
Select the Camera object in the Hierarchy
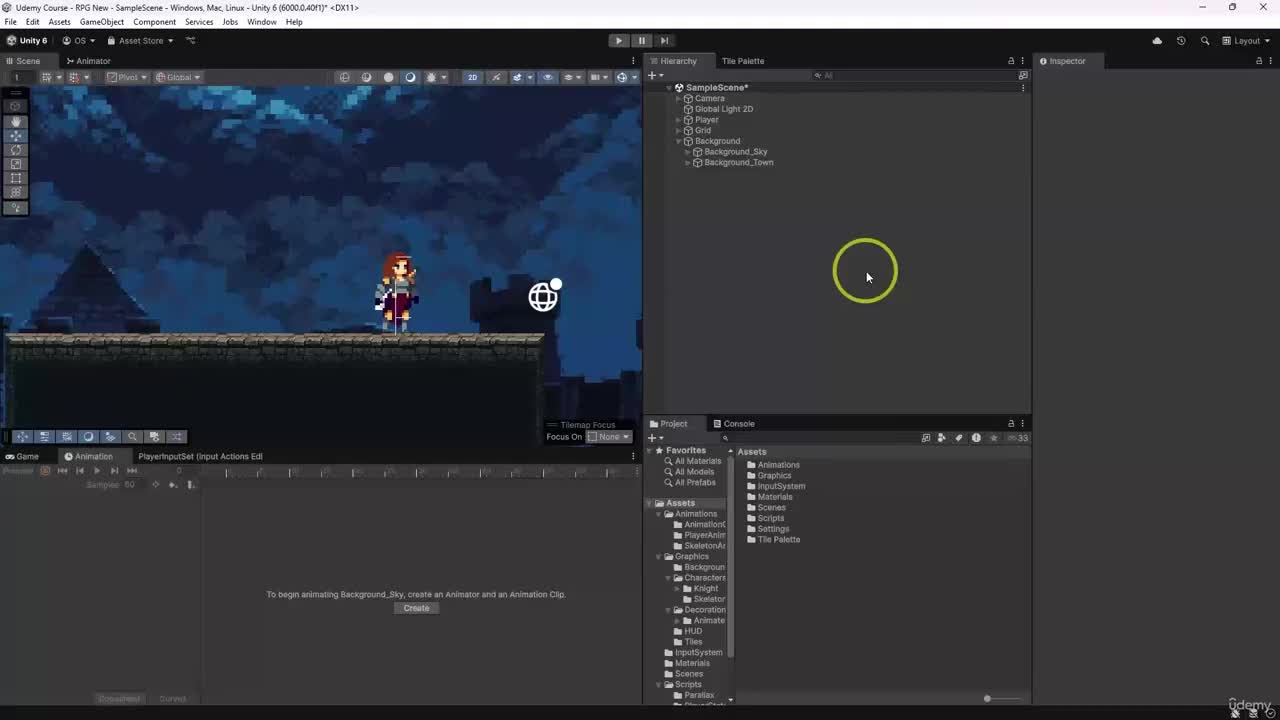(709, 99)
